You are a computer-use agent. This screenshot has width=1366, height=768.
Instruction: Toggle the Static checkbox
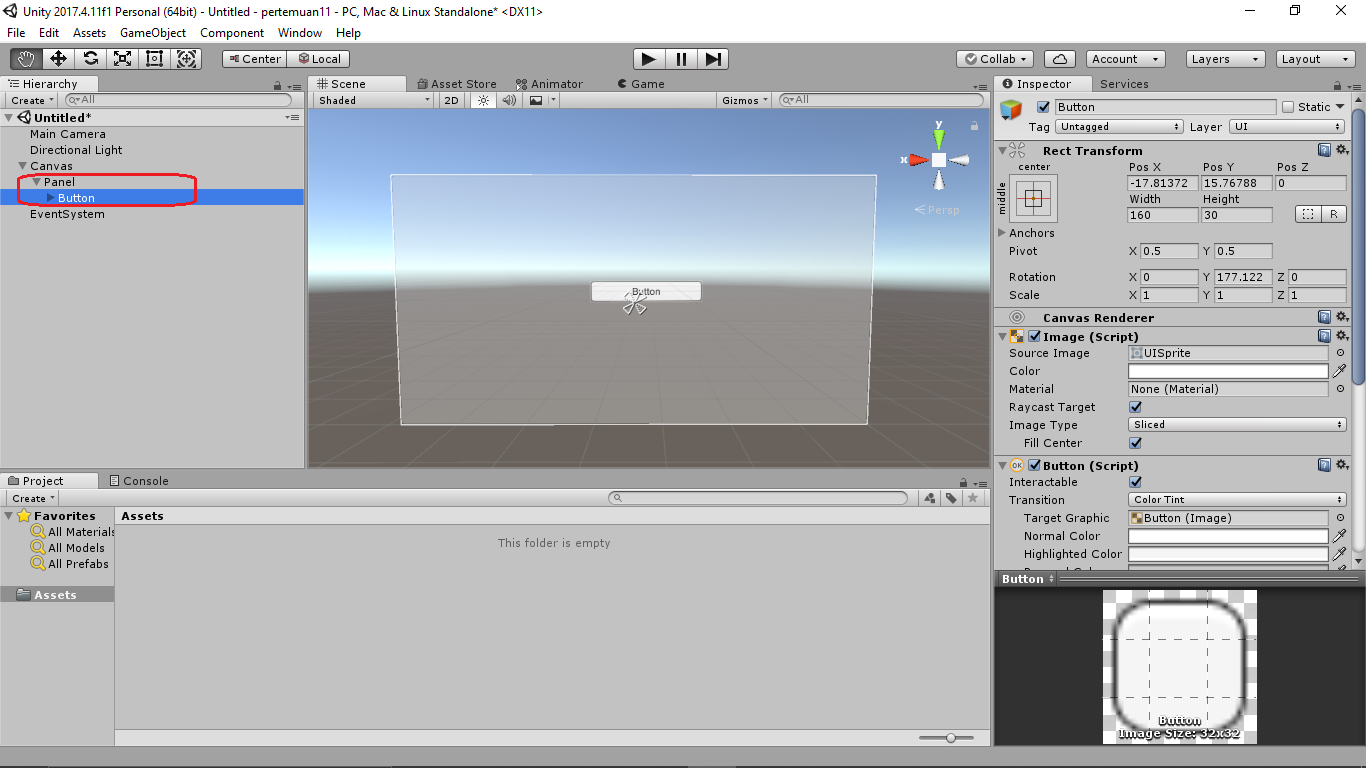1288,107
